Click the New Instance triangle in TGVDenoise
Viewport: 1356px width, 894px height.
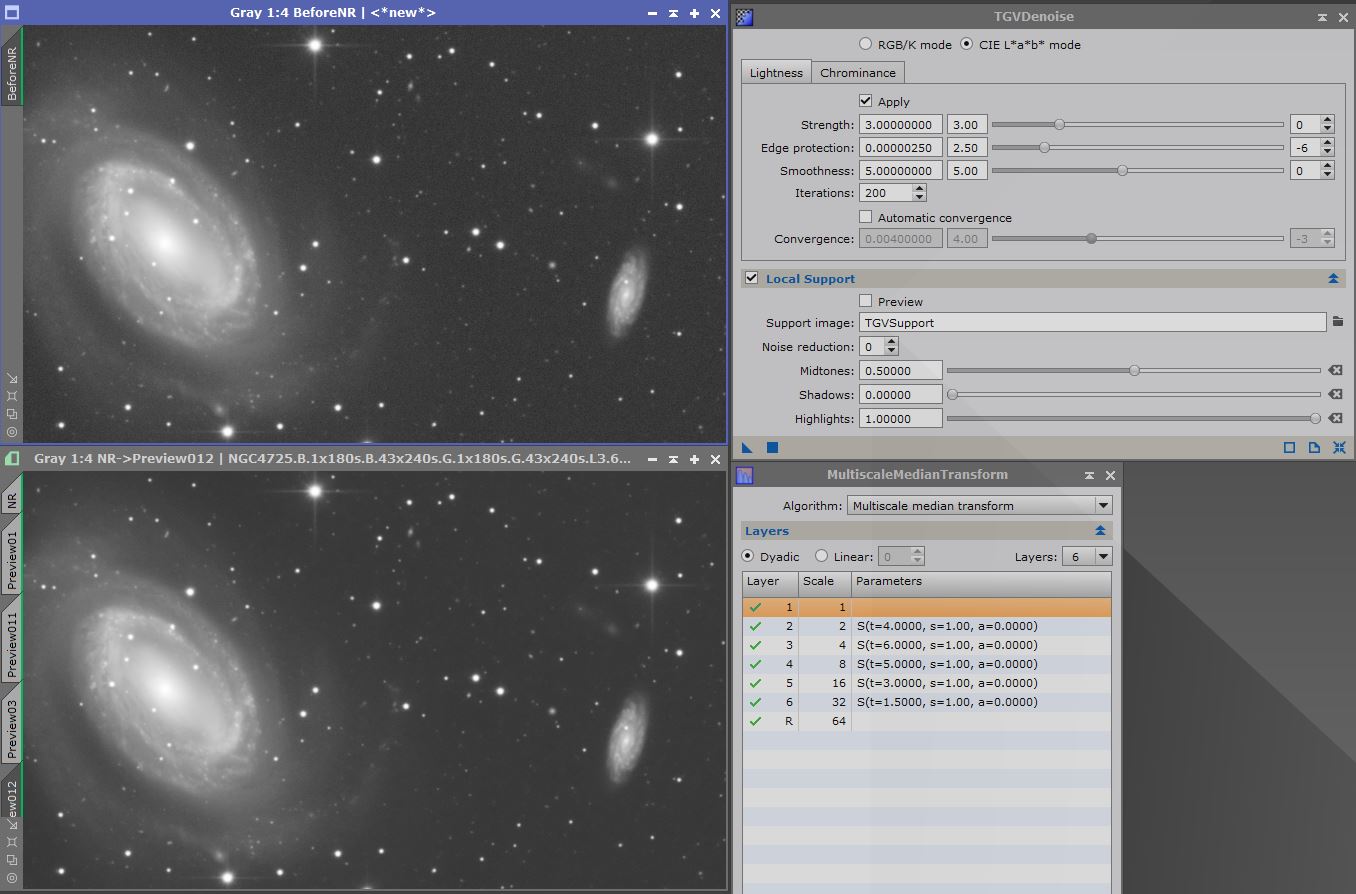747,447
